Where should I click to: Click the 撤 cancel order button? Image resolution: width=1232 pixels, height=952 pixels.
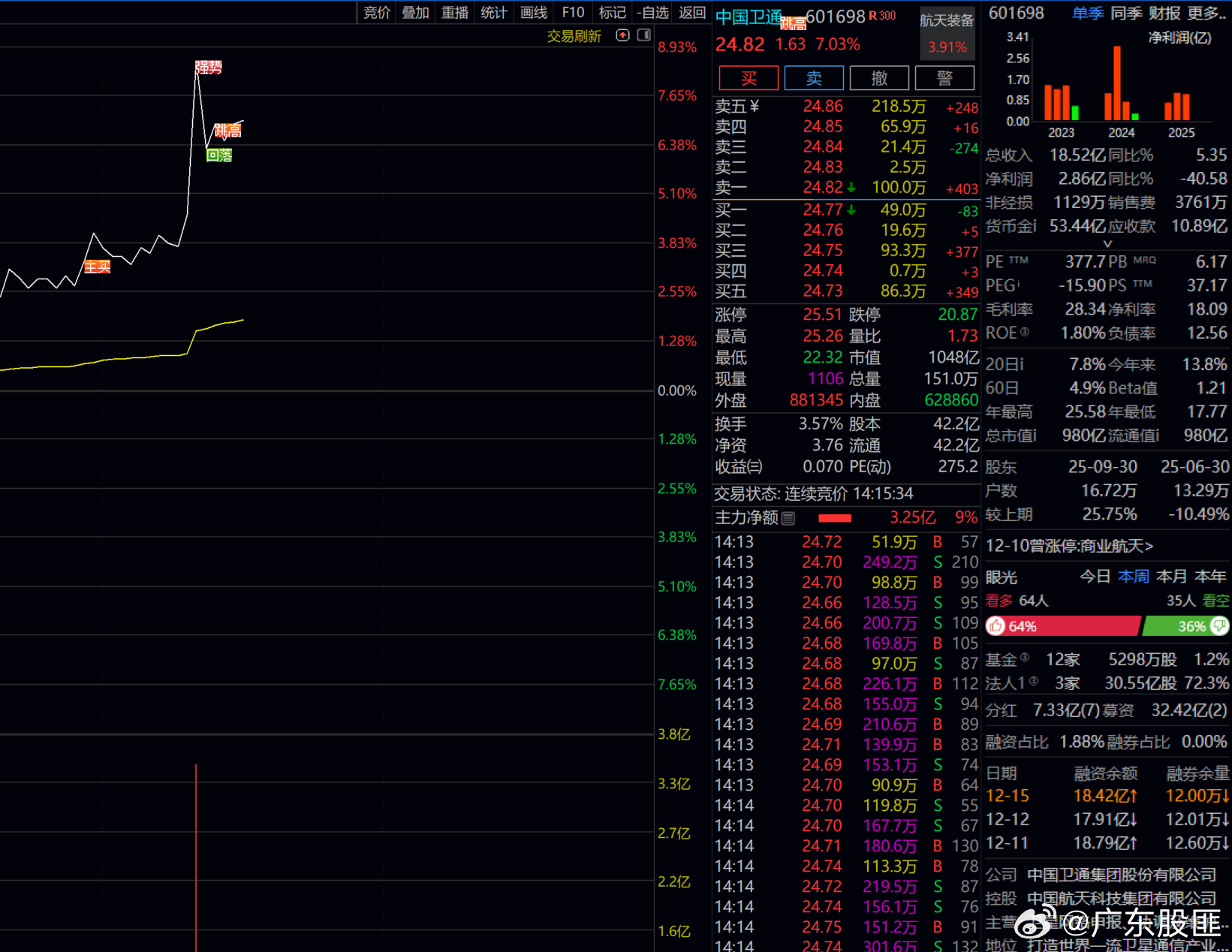click(x=879, y=78)
